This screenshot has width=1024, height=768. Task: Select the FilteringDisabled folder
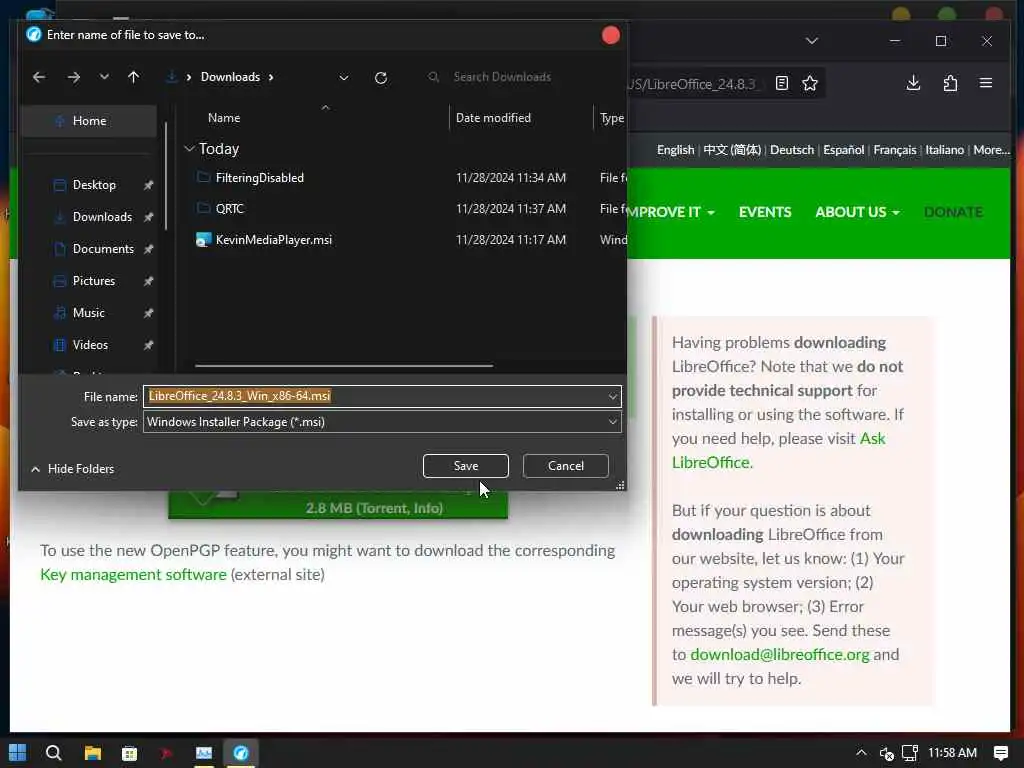click(259, 178)
